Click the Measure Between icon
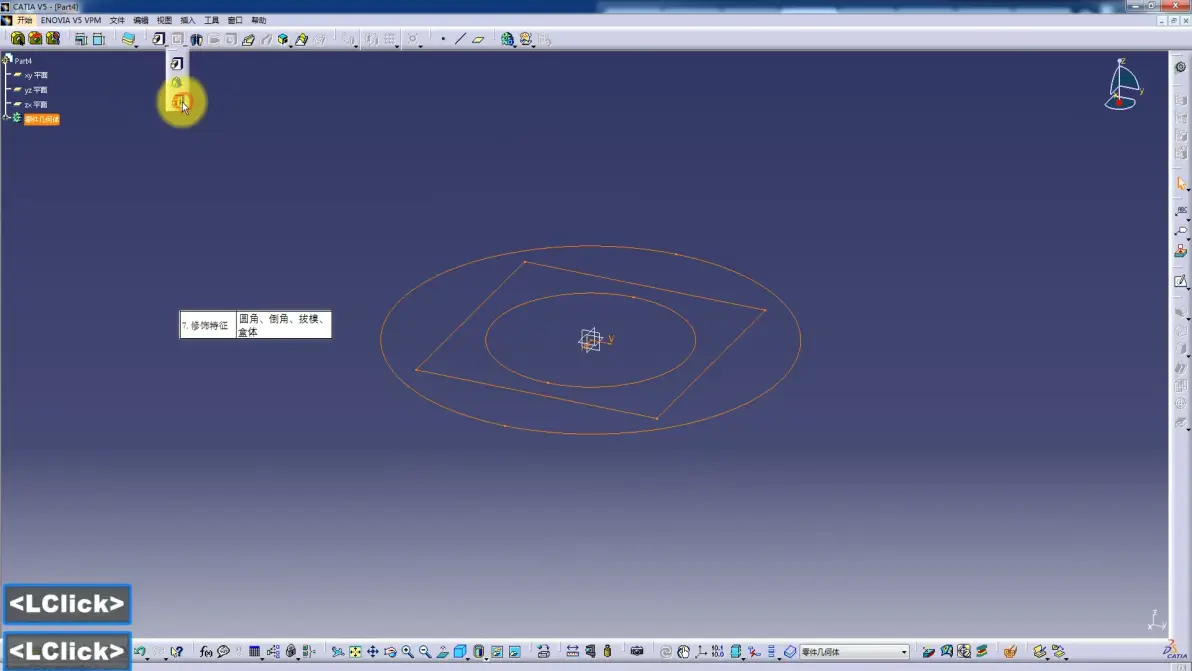This screenshot has height=671, width=1192. tap(572, 651)
